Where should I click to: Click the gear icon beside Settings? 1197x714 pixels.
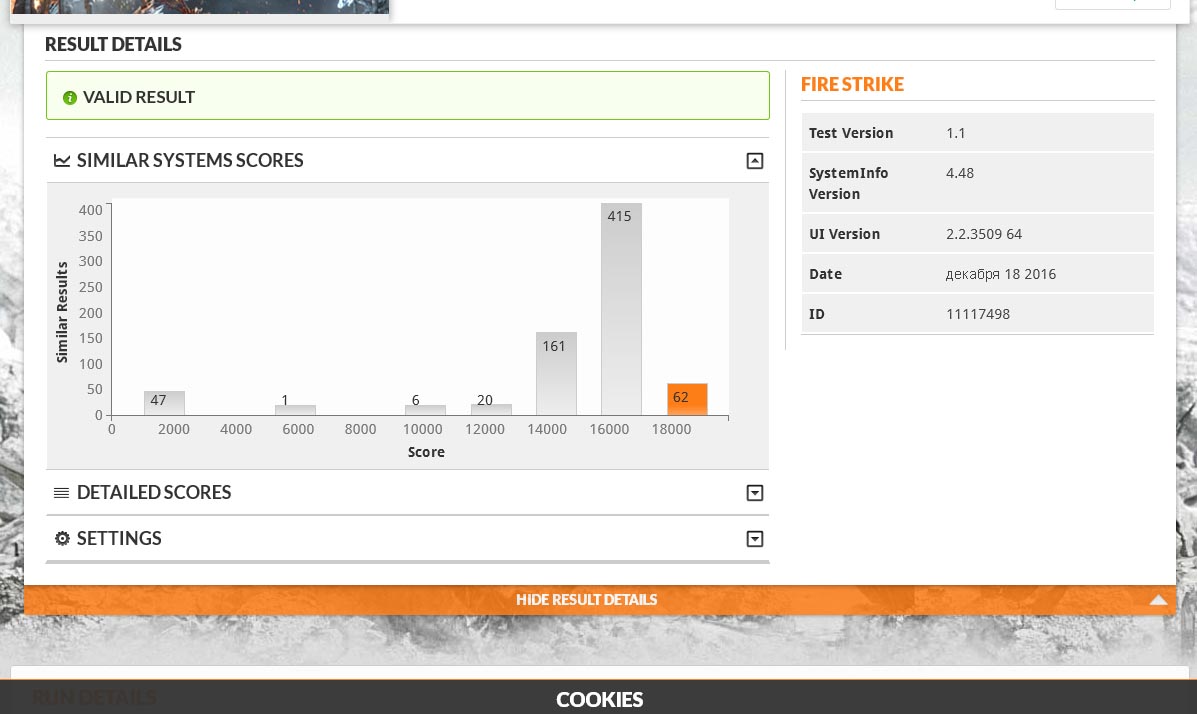pyautogui.click(x=62, y=538)
